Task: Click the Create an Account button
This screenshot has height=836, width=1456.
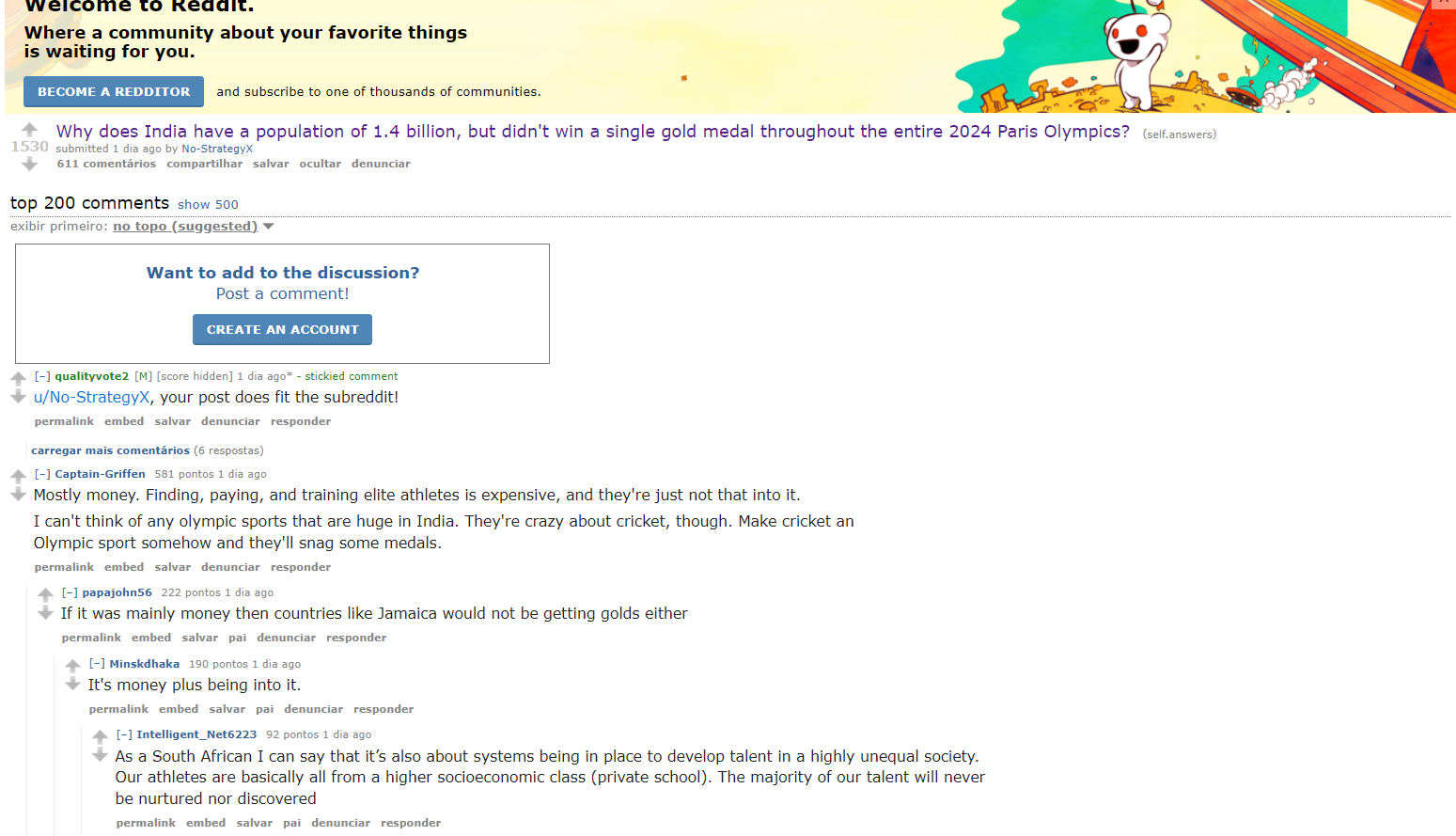Action: [282, 330]
